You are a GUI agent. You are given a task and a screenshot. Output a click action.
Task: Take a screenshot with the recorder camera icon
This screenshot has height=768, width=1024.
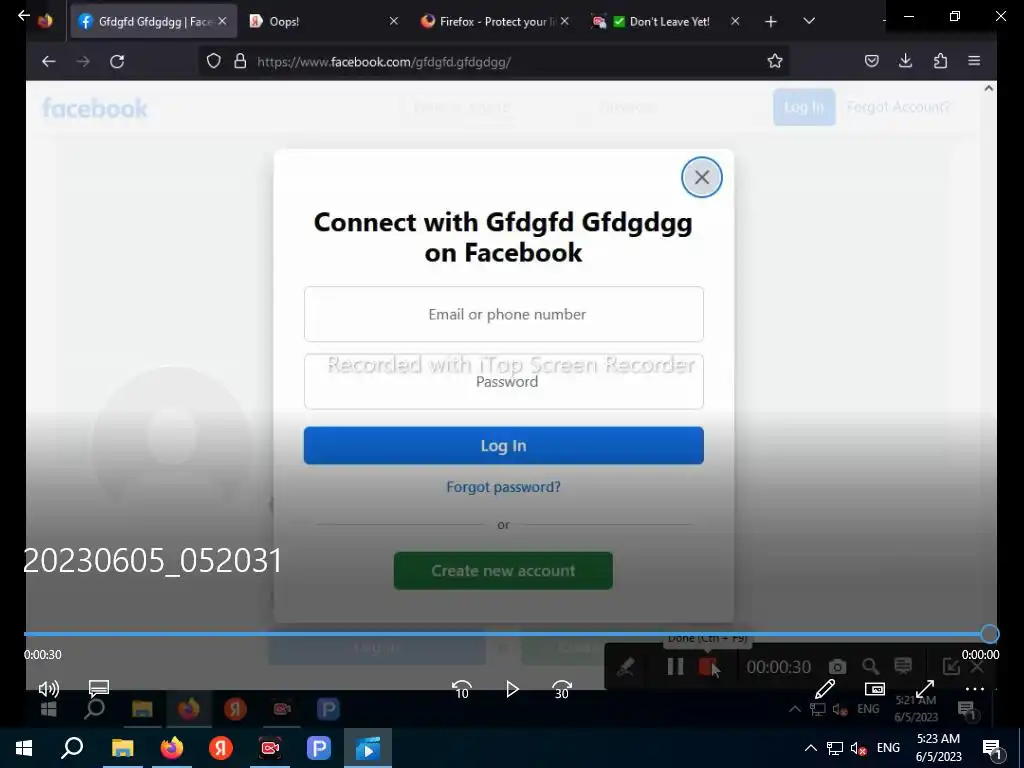[x=837, y=667]
